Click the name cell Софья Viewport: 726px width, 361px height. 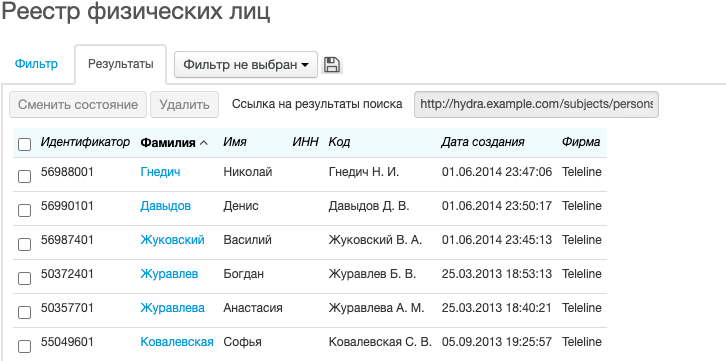[242, 342]
